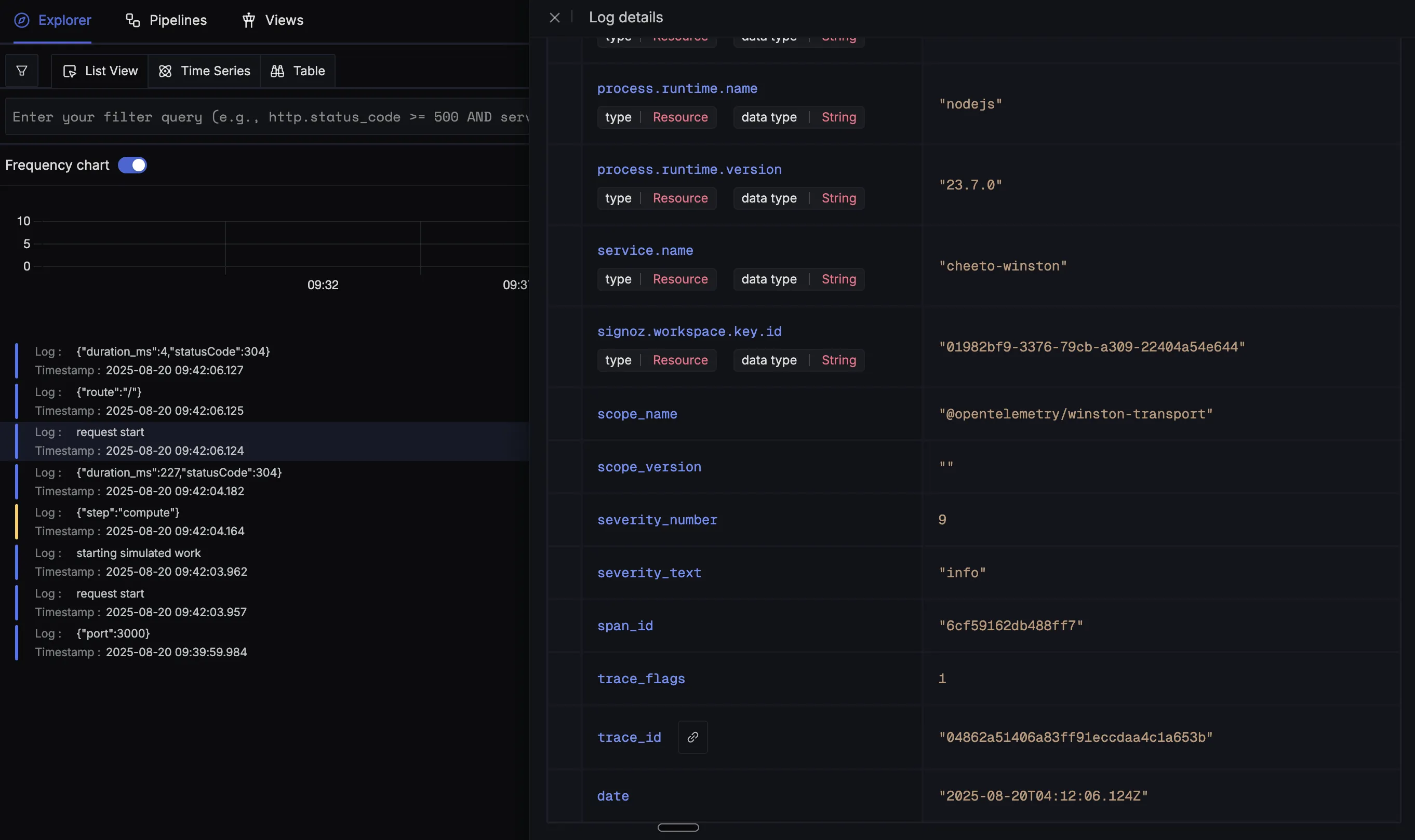
Task: Open starting simulated work log
Action: (264, 562)
